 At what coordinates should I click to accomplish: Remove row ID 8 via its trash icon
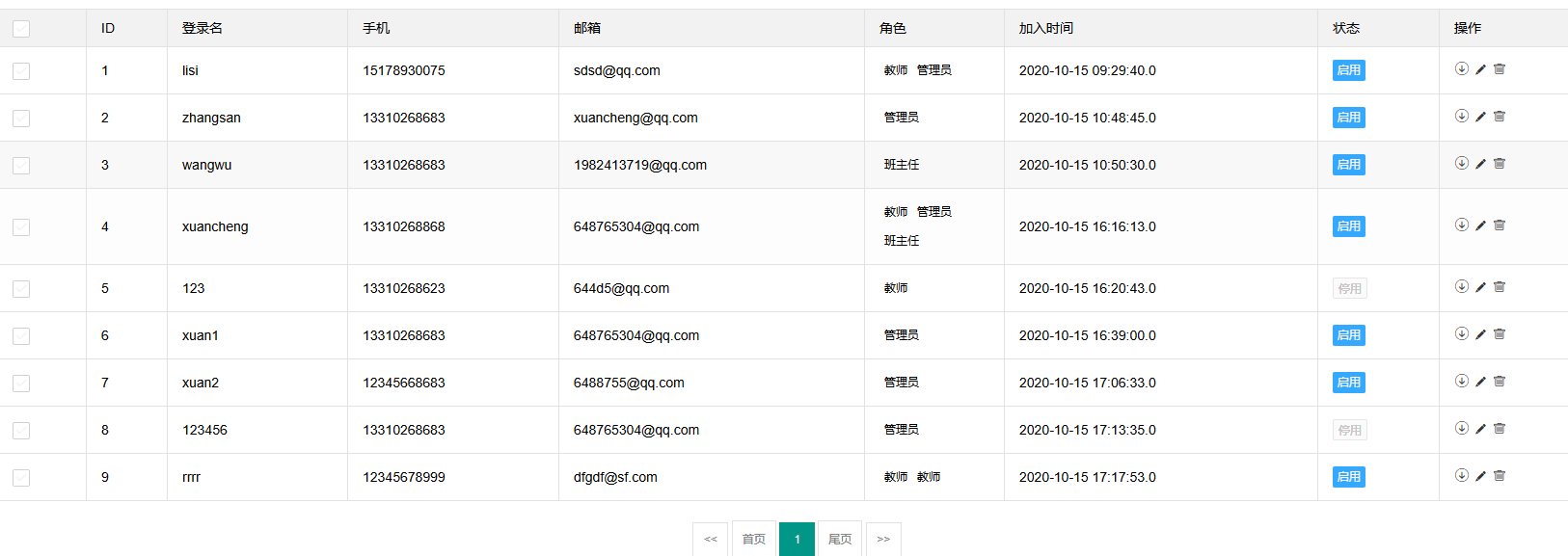[1500, 429]
